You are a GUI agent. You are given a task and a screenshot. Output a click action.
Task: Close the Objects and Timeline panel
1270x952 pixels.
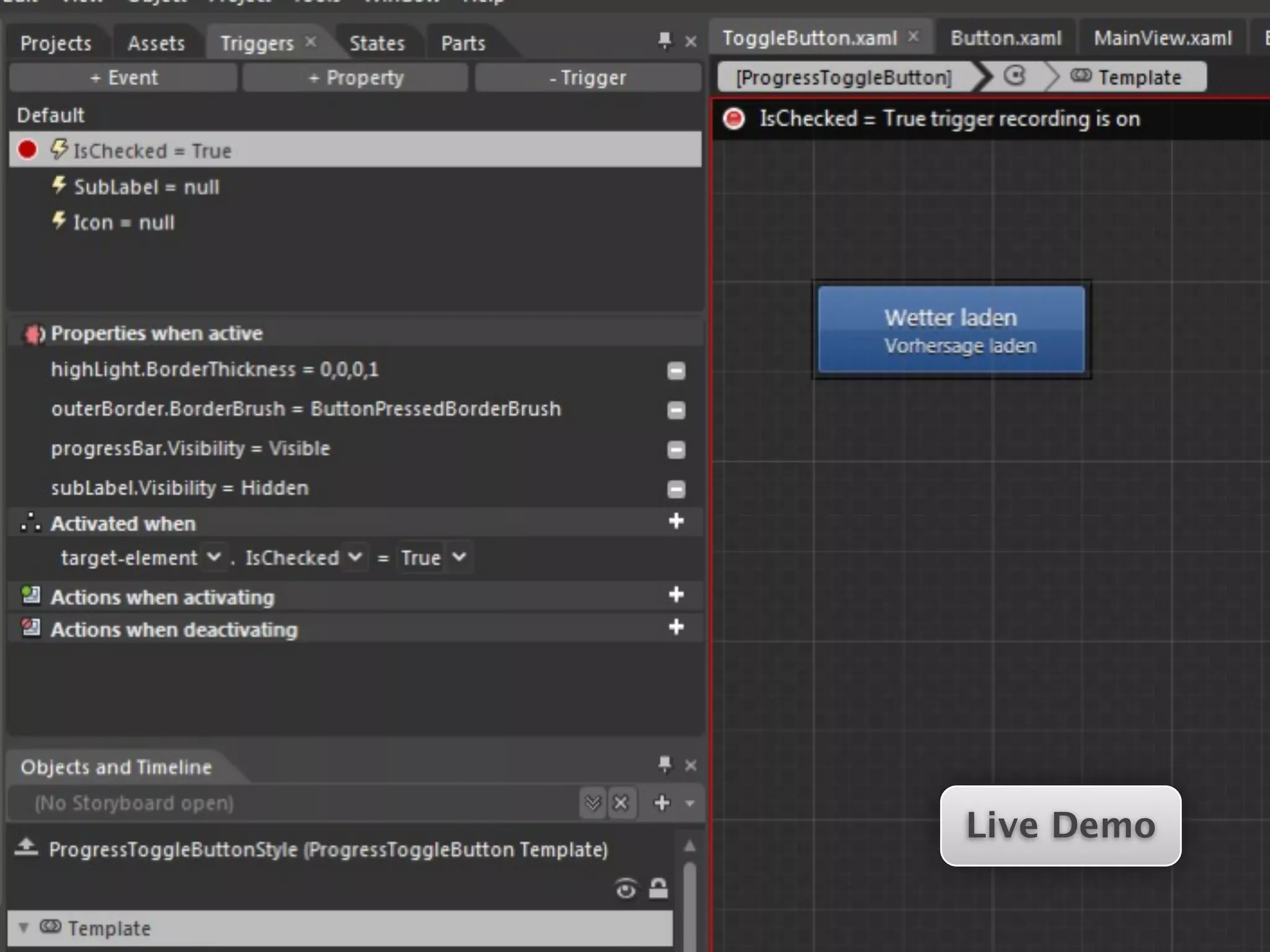click(x=691, y=766)
